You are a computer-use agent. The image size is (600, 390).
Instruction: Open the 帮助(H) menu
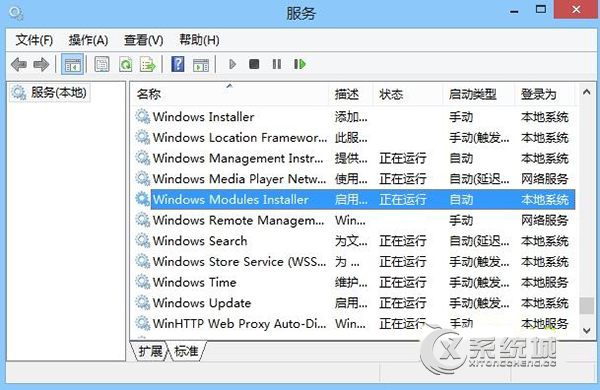[199, 40]
